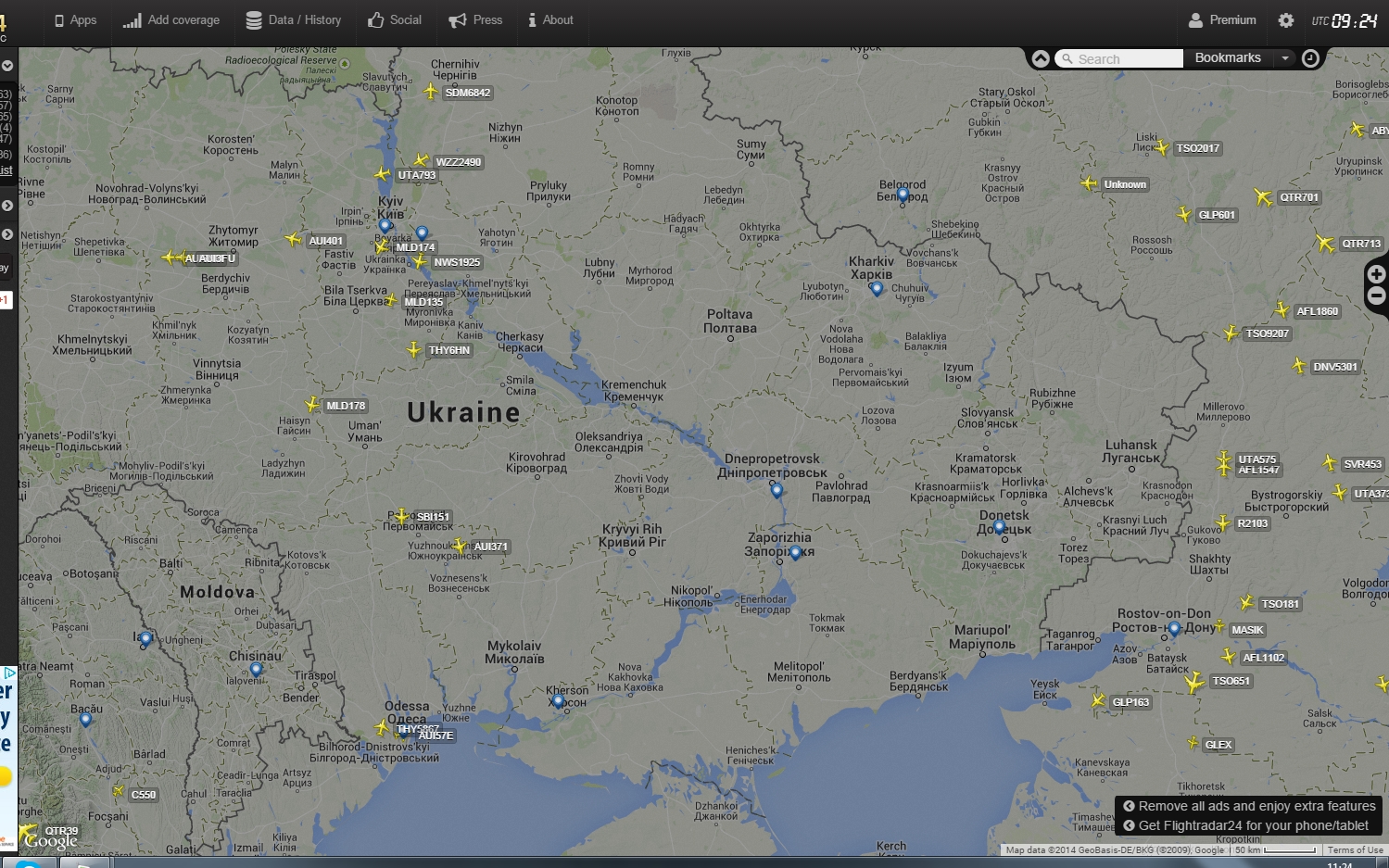Expand the Bookmarks dropdown arrow
Viewport: 1389px width, 868px height.
1285,58
